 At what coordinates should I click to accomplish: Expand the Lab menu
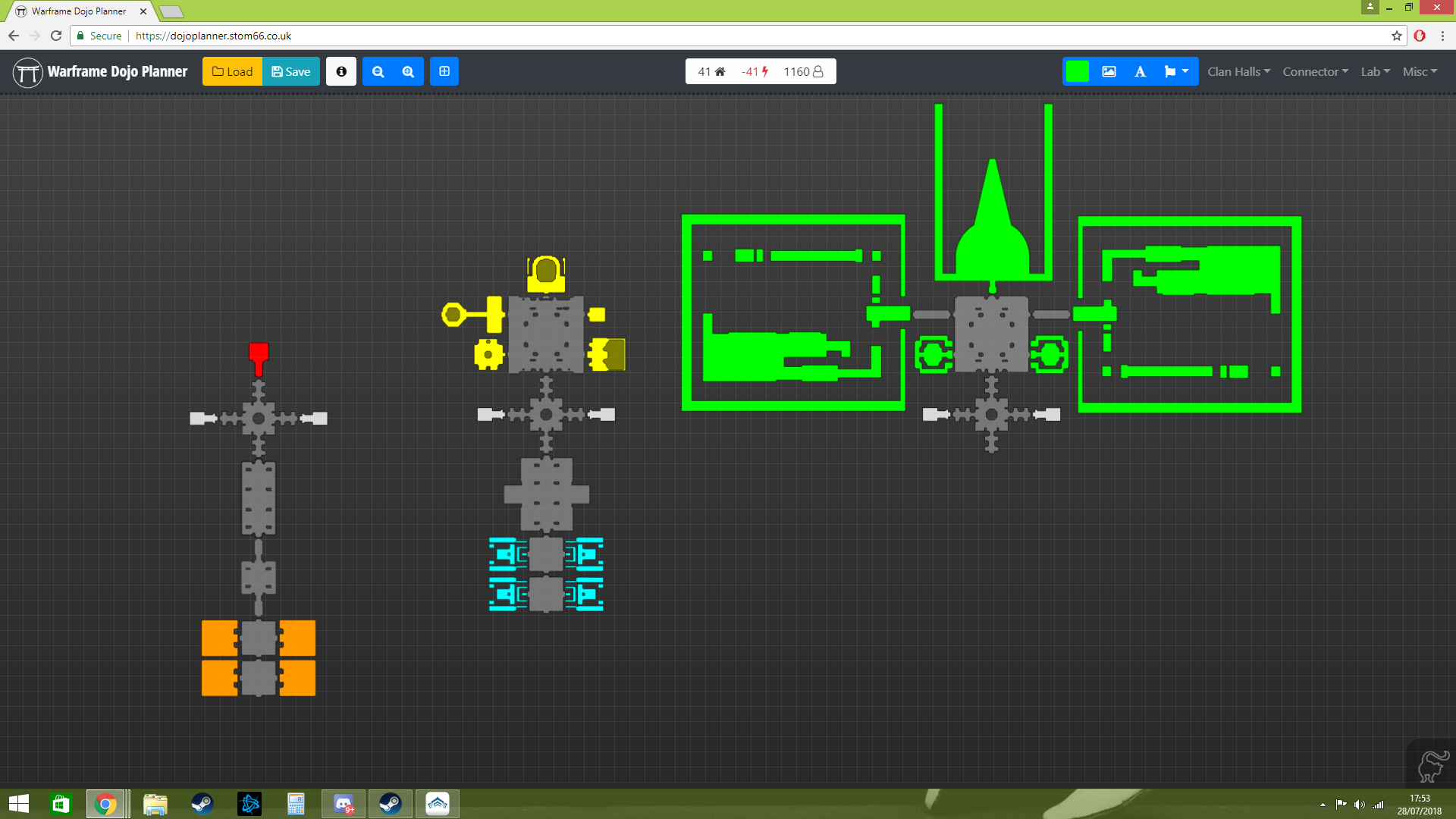point(1375,71)
